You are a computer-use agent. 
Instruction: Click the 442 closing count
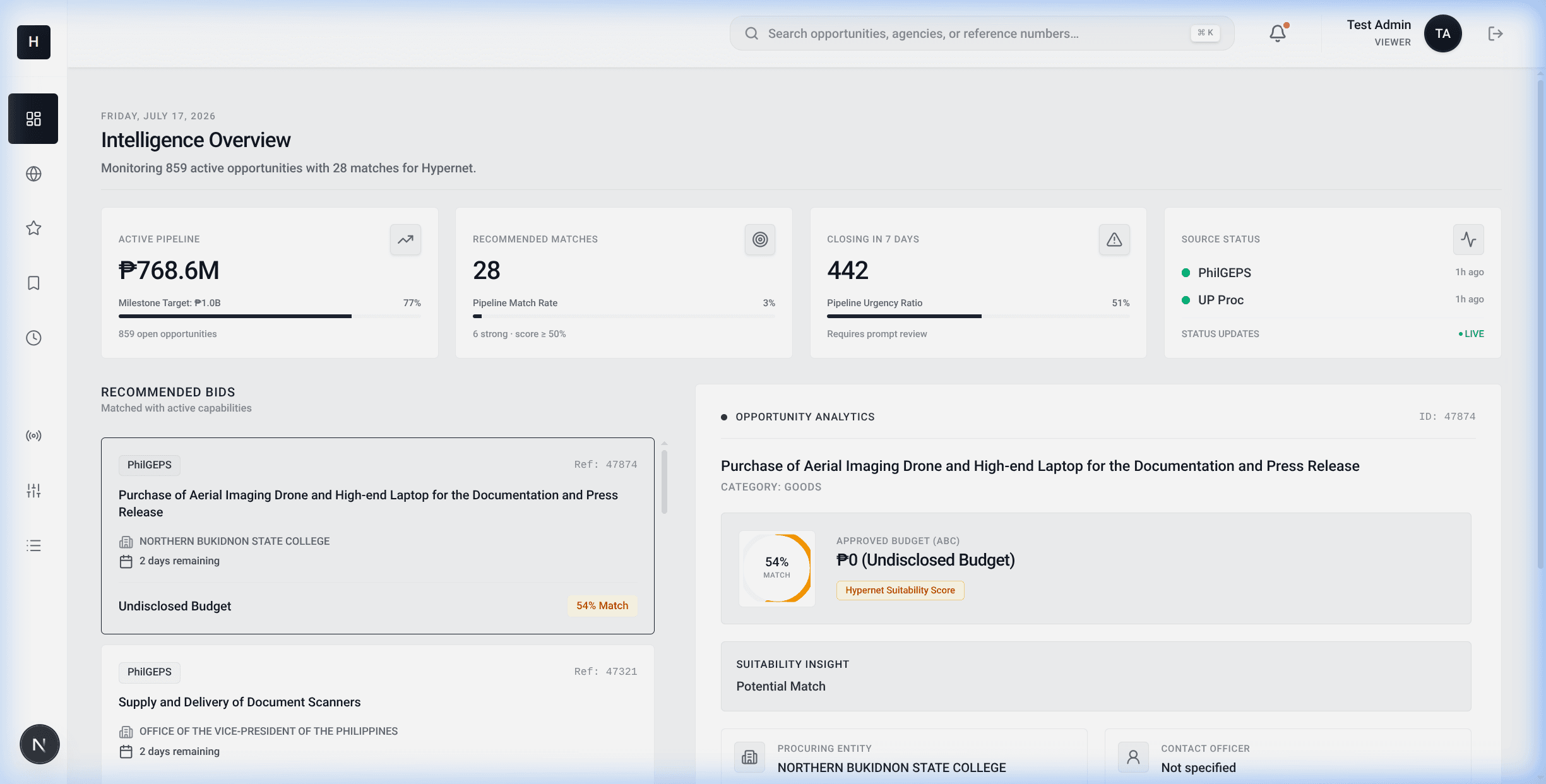point(848,270)
